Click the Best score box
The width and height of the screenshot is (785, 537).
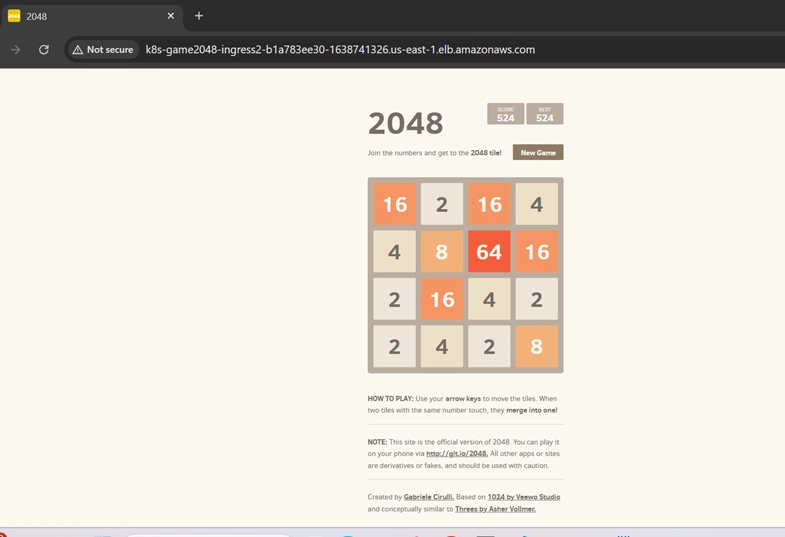[x=545, y=114]
